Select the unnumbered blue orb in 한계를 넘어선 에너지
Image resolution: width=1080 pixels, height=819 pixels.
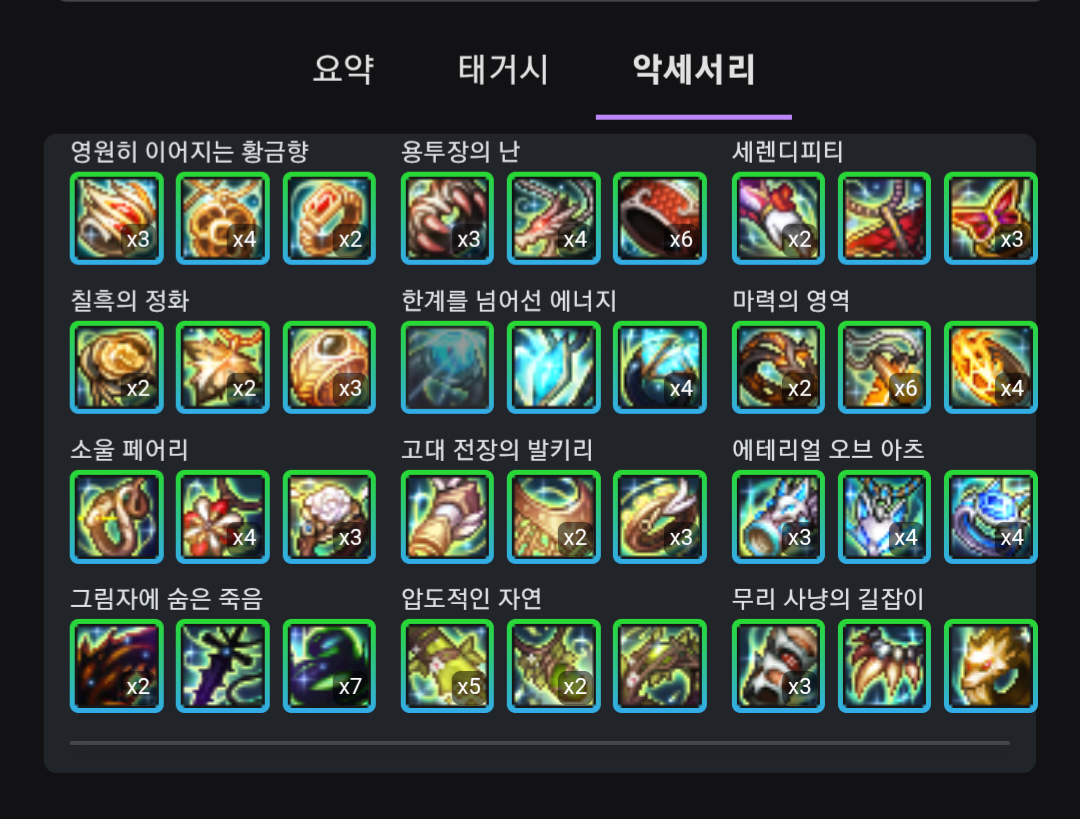point(448,367)
